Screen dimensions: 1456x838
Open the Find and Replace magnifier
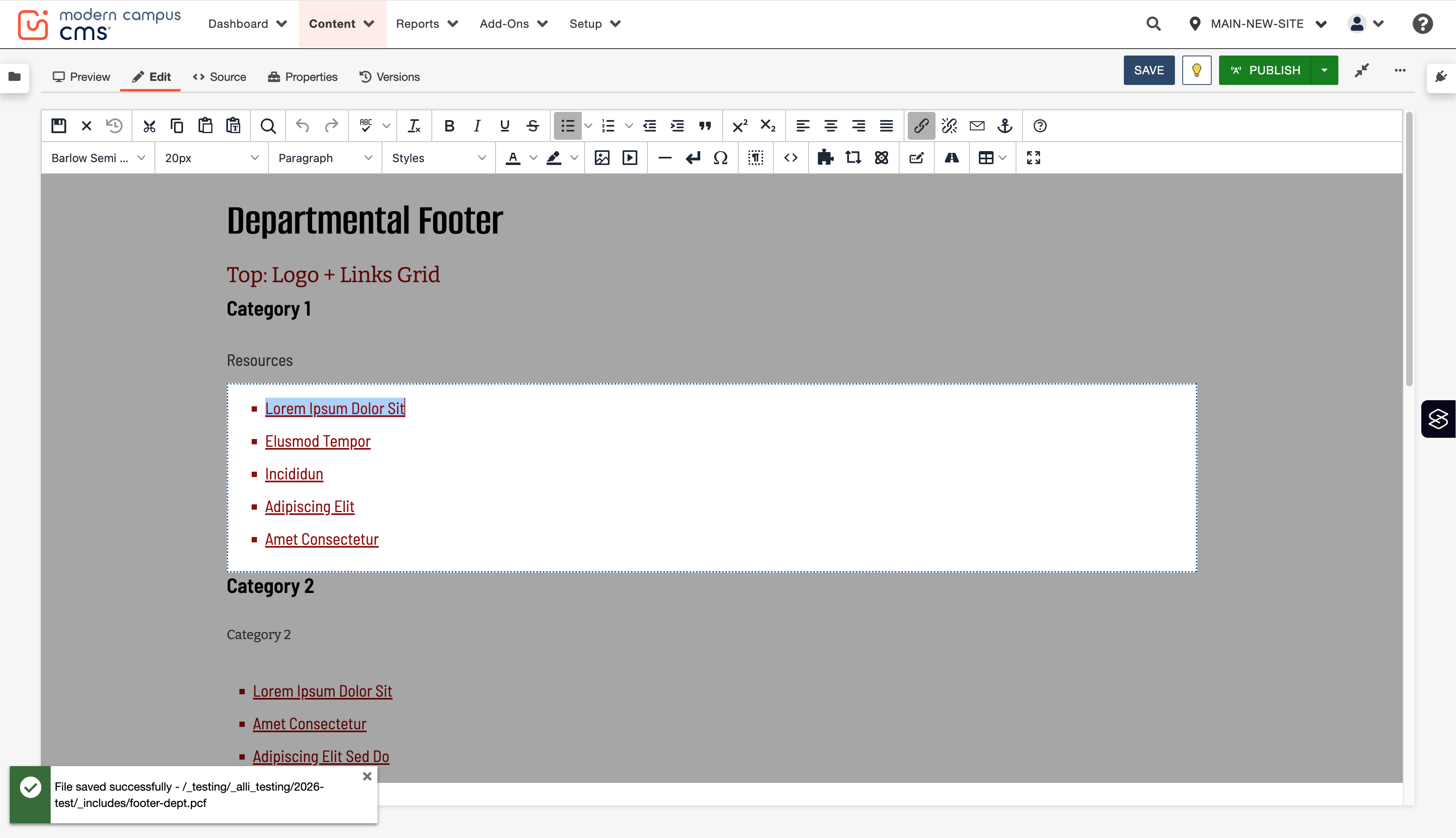click(268, 125)
